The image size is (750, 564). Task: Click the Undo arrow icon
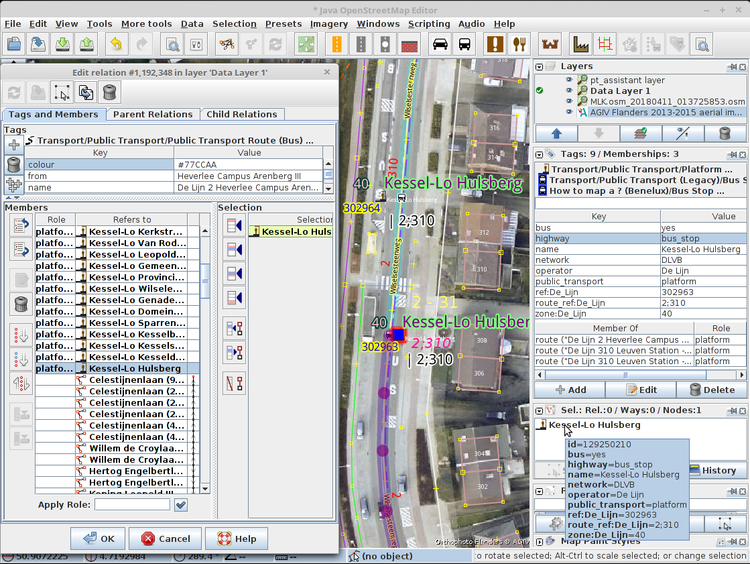click(x=116, y=44)
